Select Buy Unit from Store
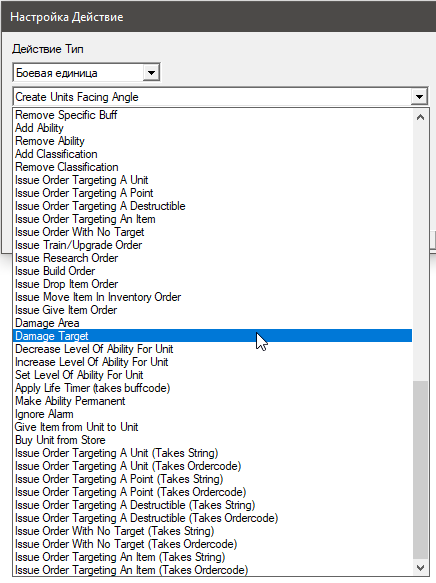 (213, 440)
